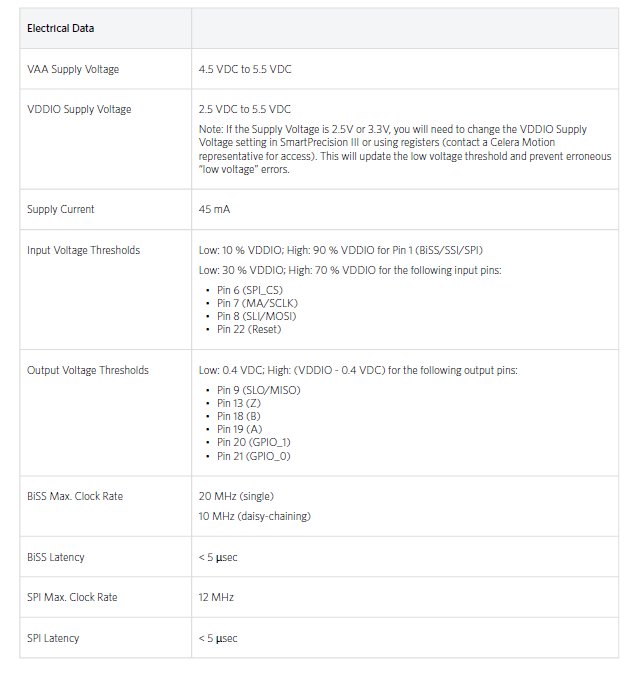Screen dimensions: 637x674
Task: Click the BiSS Latency row label
Action: coord(56,557)
